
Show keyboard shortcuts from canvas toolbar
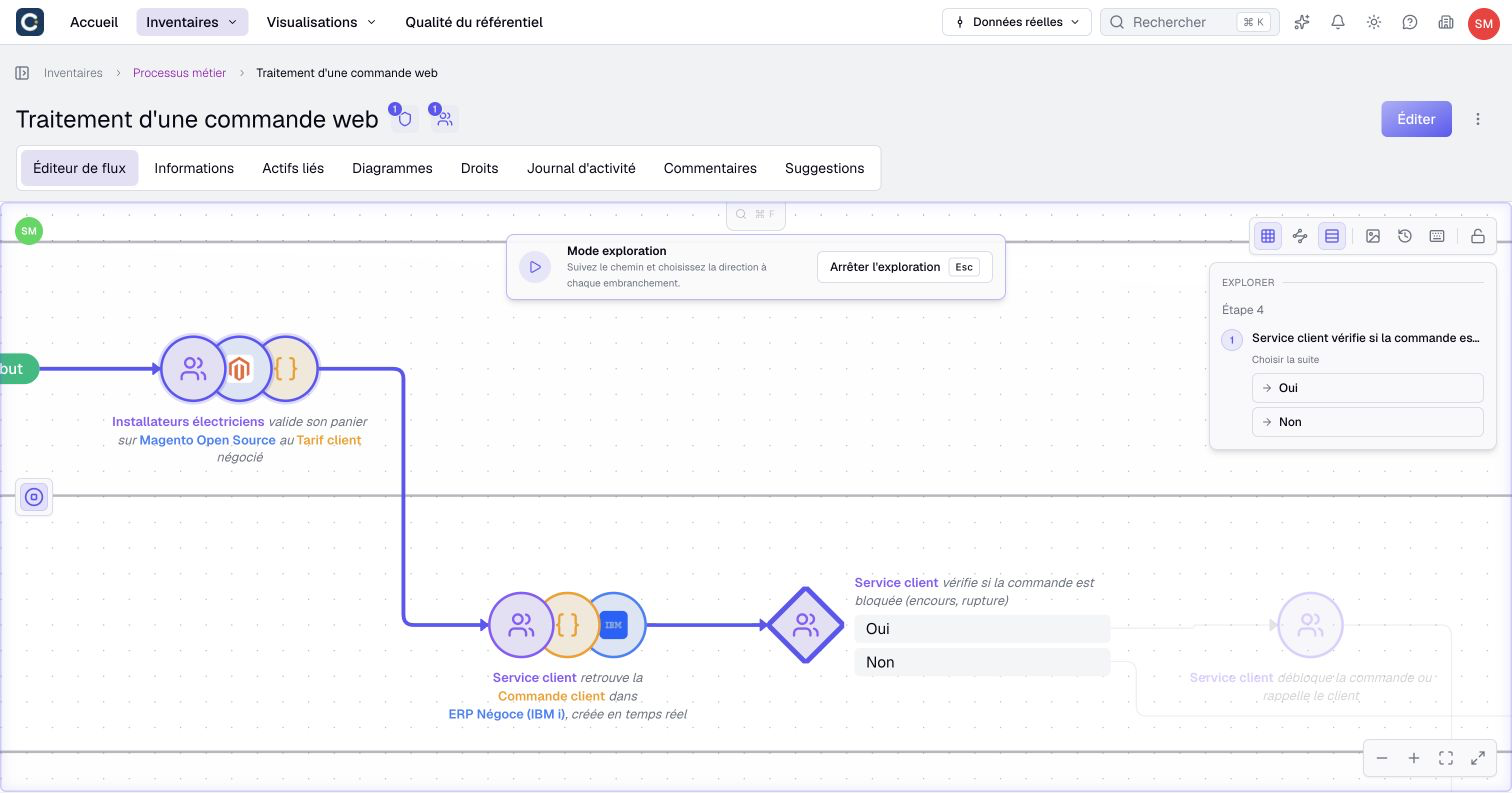[1437, 236]
